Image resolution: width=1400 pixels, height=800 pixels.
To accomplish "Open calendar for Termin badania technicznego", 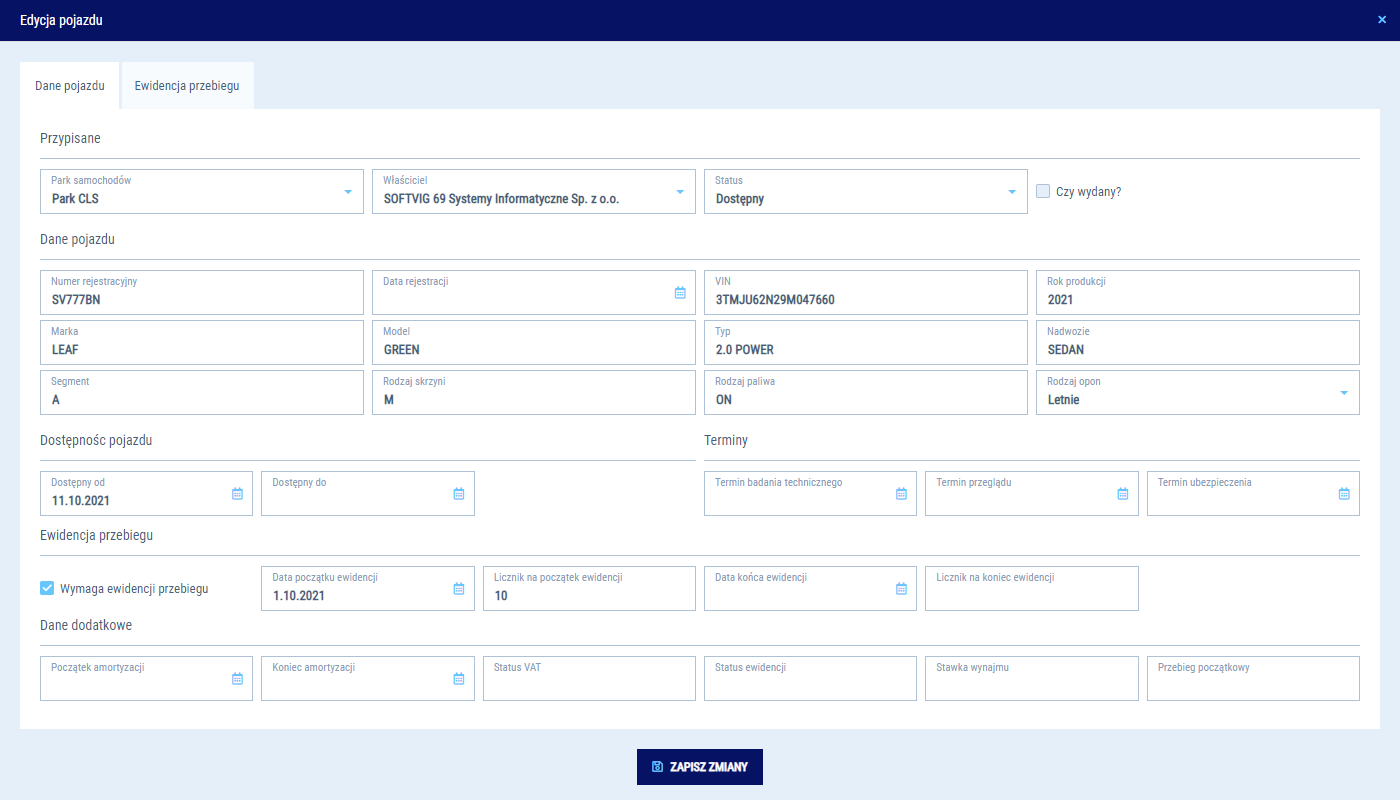I will click(901, 494).
